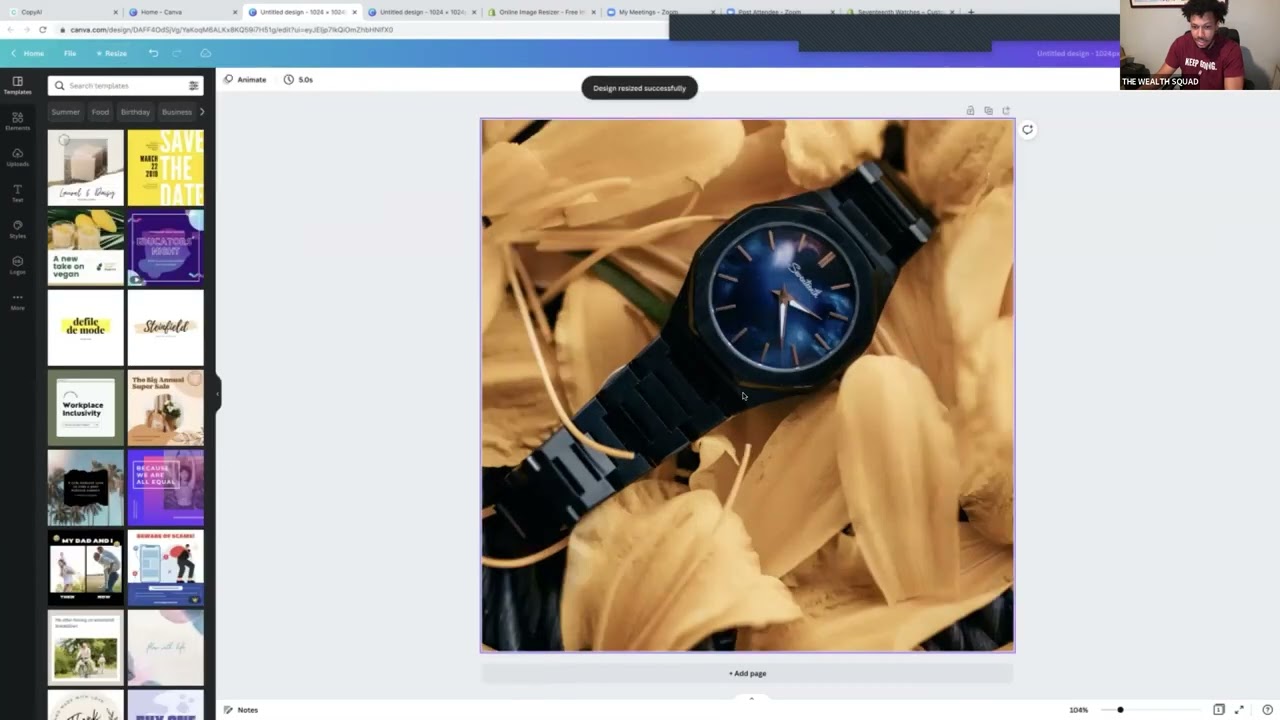Click the Search templates field

click(x=125, y=86)
